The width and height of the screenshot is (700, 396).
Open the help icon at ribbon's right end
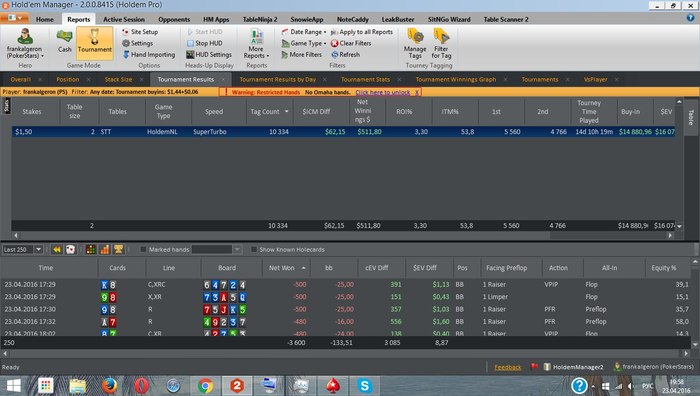(690, 18)
